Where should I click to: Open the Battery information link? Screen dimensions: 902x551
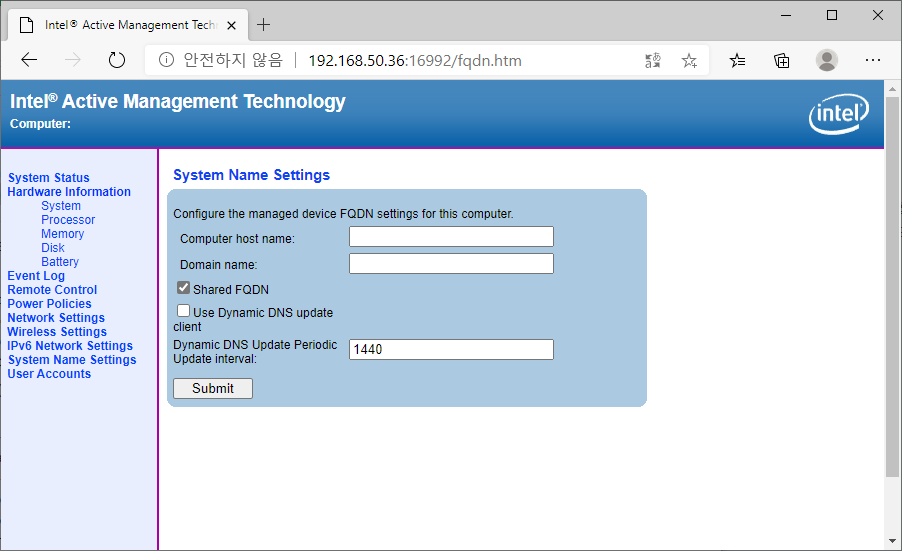[x=60, y=262]
